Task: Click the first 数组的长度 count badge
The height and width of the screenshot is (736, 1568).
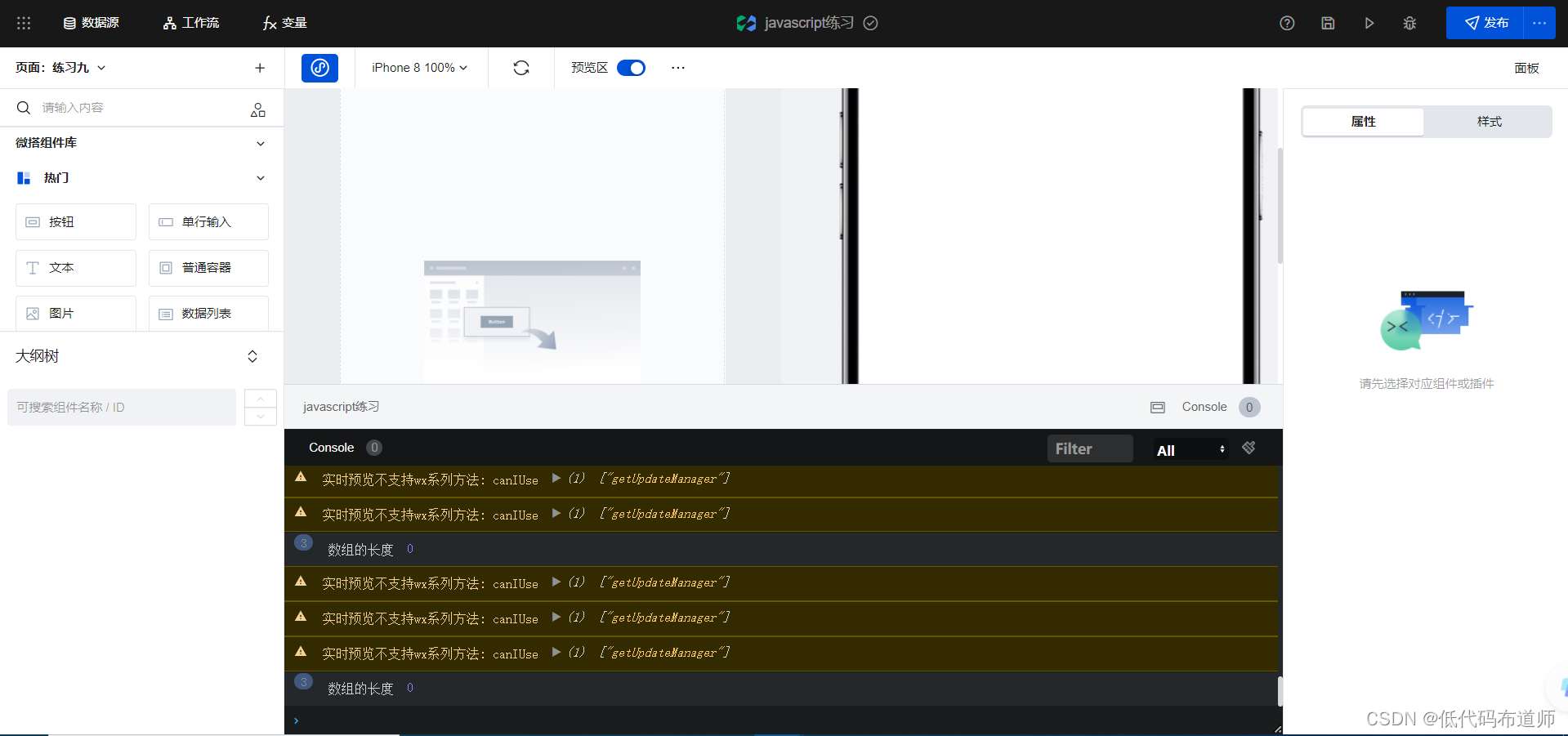Action: point(303,543)
